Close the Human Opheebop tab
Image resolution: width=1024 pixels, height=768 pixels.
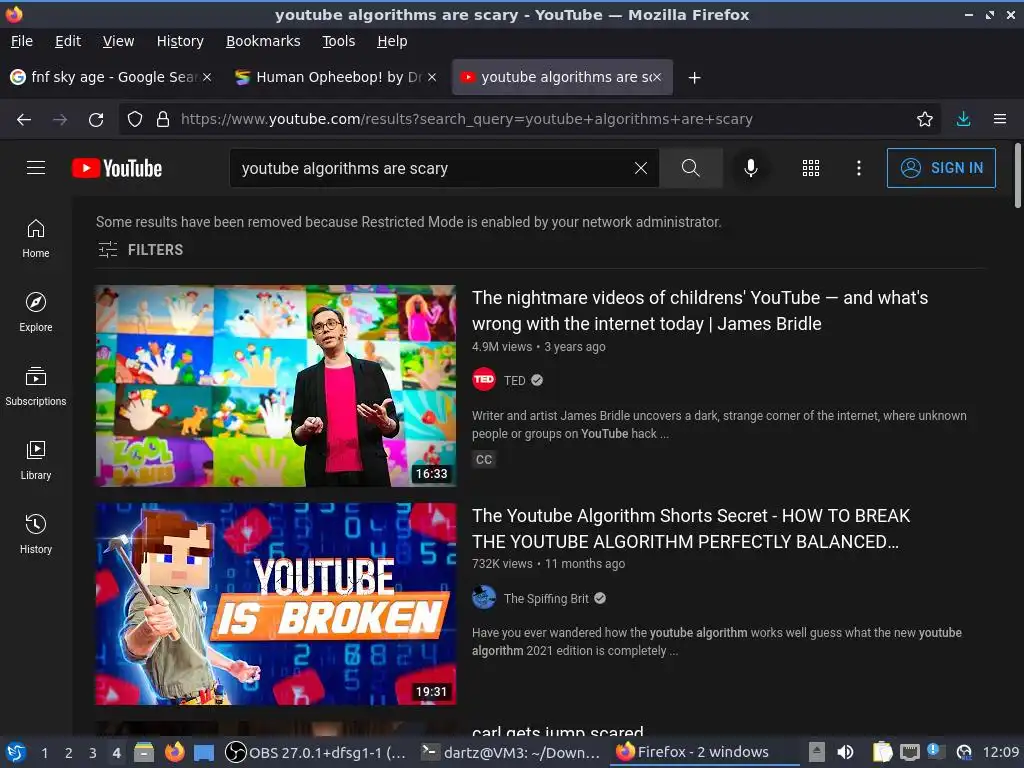tap(432, 77)
